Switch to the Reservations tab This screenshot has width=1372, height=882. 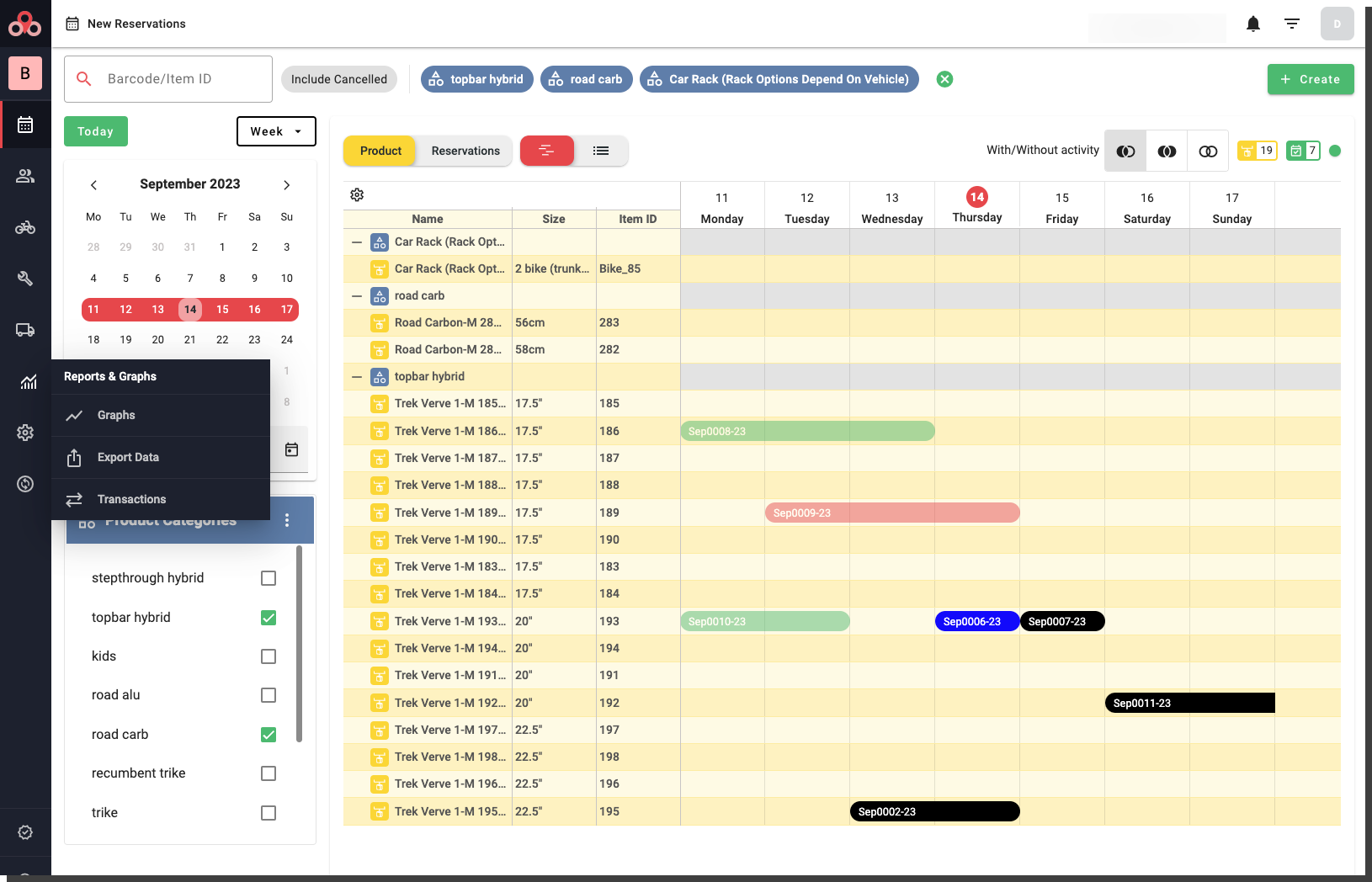point(465,151)
